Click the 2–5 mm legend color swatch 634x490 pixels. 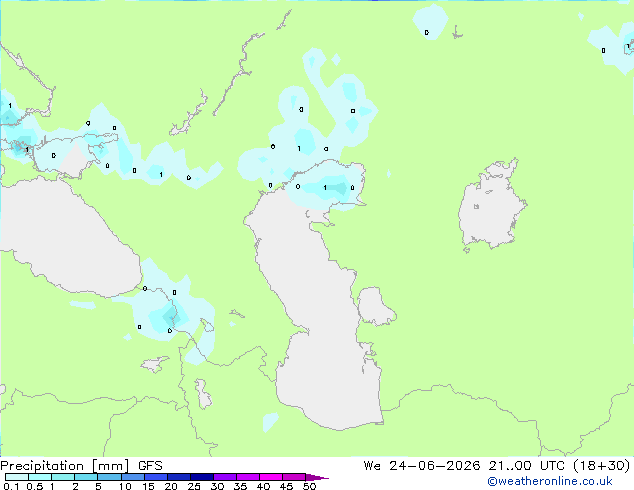click(x=86, y=477)
